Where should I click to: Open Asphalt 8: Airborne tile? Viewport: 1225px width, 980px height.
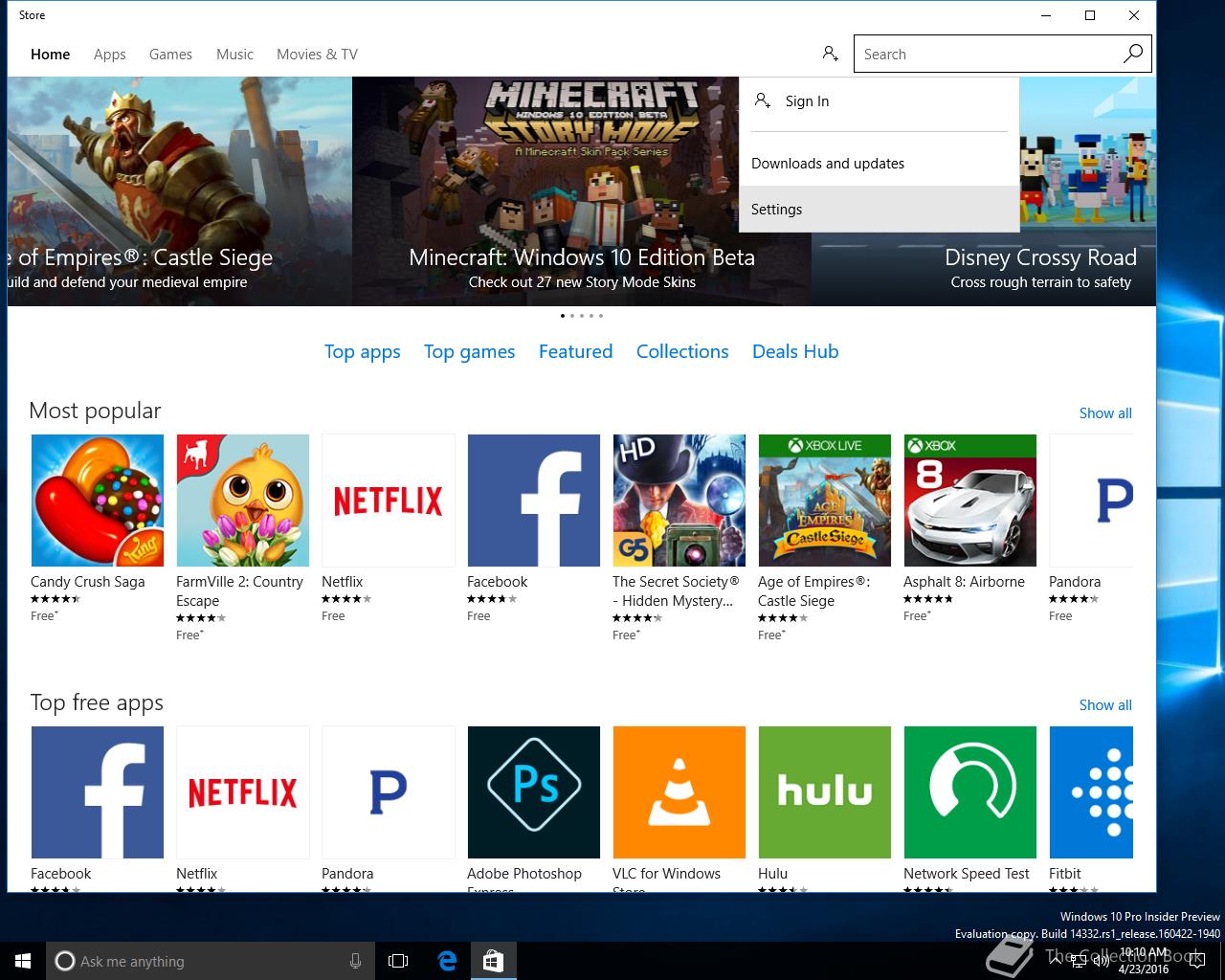970,501
